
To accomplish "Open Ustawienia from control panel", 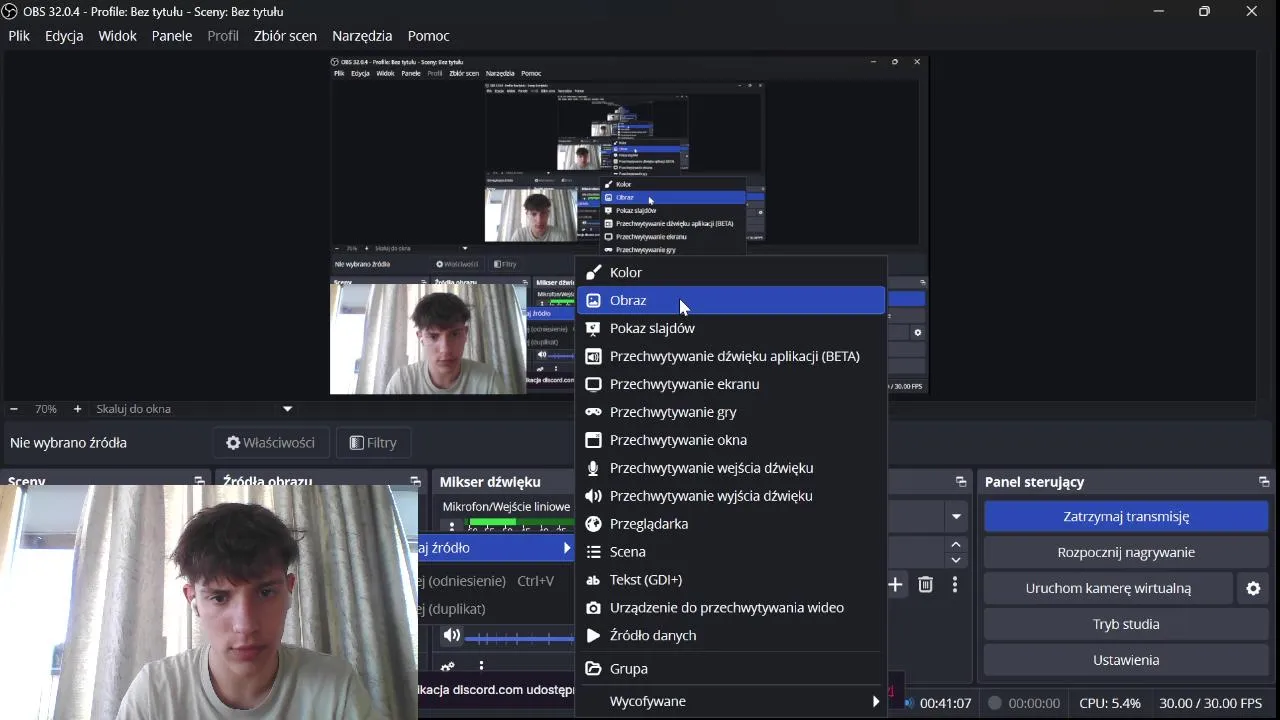I will coord(1126,660).
